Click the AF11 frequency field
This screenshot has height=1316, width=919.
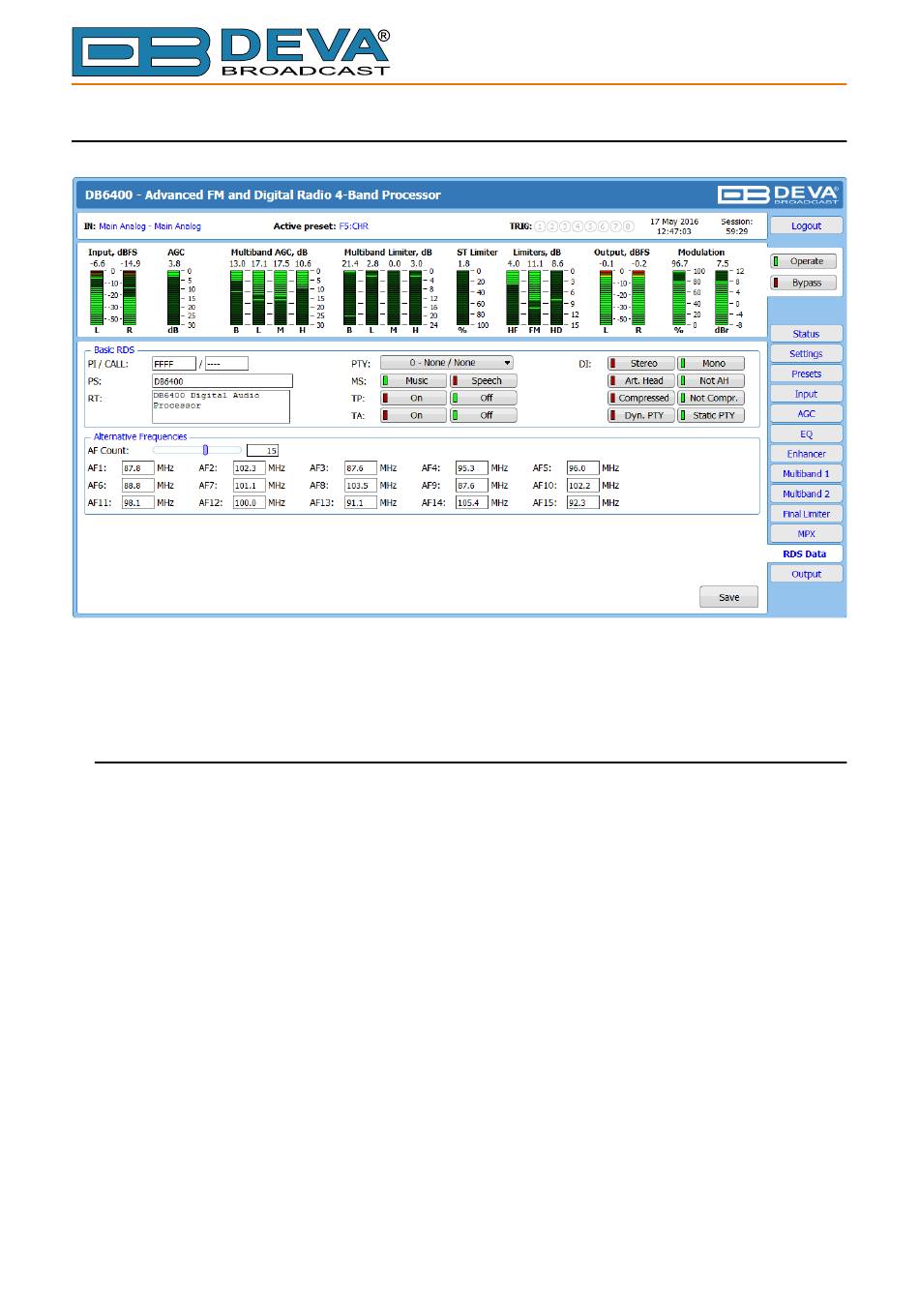[x=138, y=503]
